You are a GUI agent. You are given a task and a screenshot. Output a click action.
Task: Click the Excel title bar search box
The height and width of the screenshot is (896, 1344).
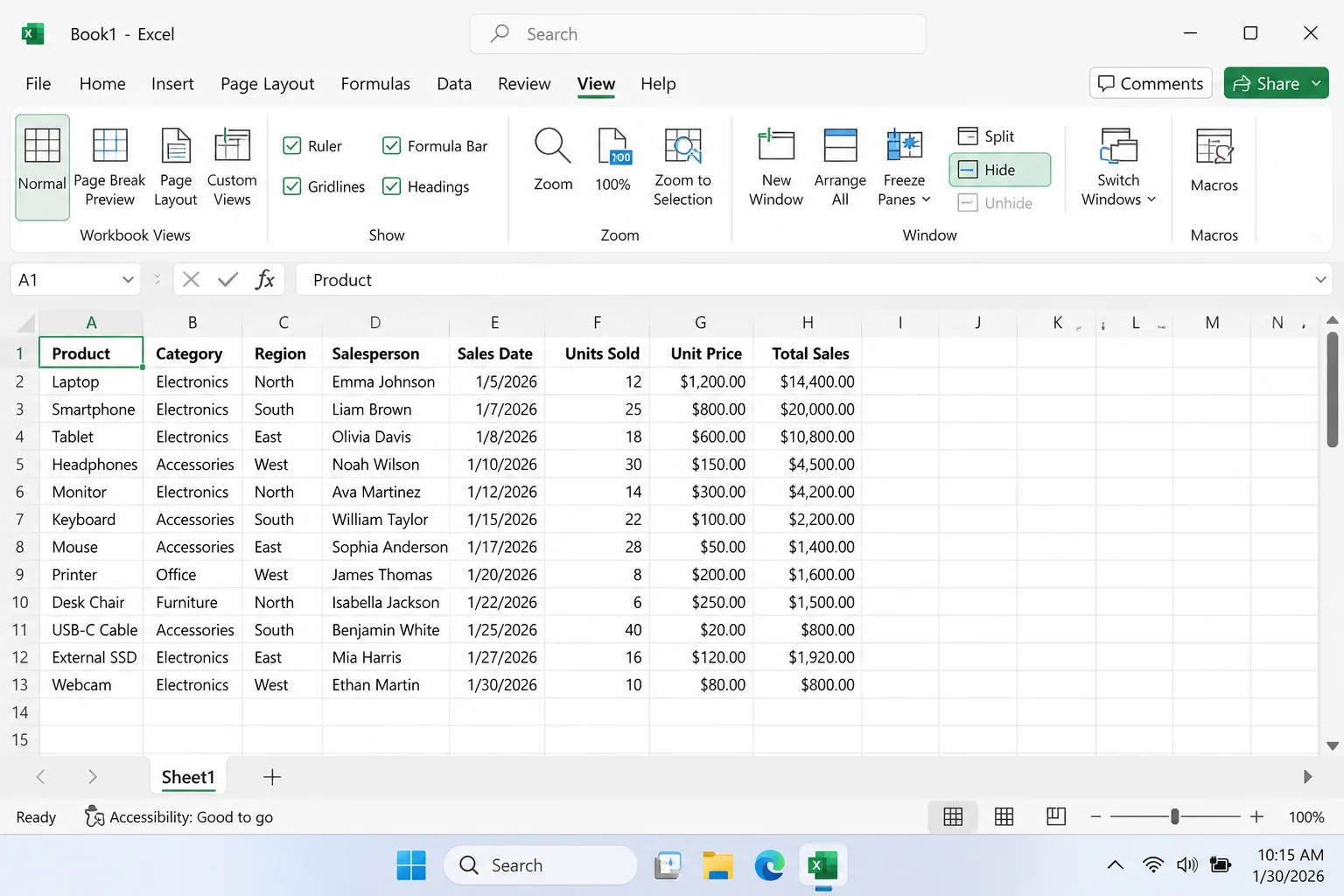pos(697,34)
